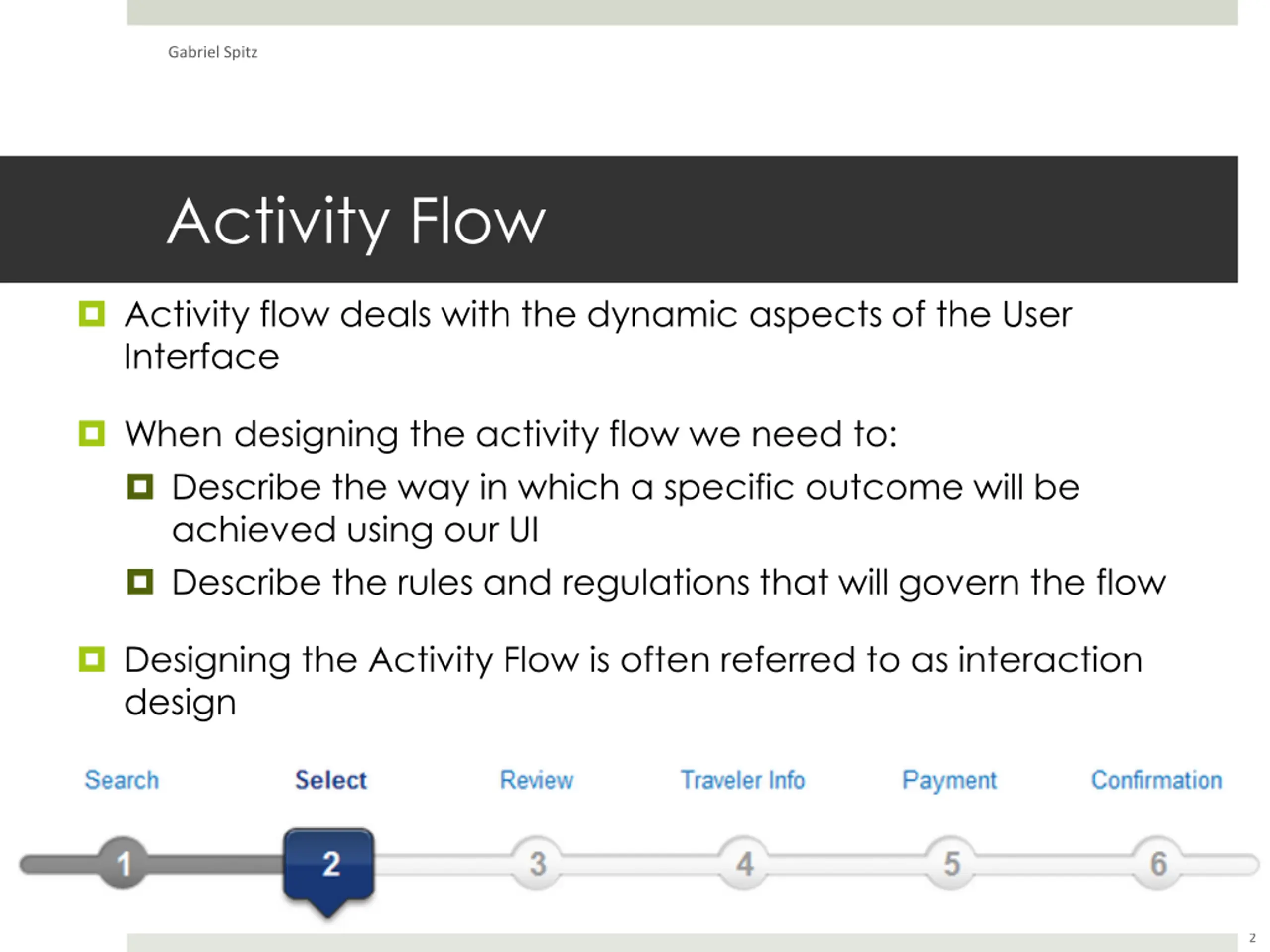Select step 1 circle in progress bar
Viewport: 1270px width, 952px height.
[123, 863]
